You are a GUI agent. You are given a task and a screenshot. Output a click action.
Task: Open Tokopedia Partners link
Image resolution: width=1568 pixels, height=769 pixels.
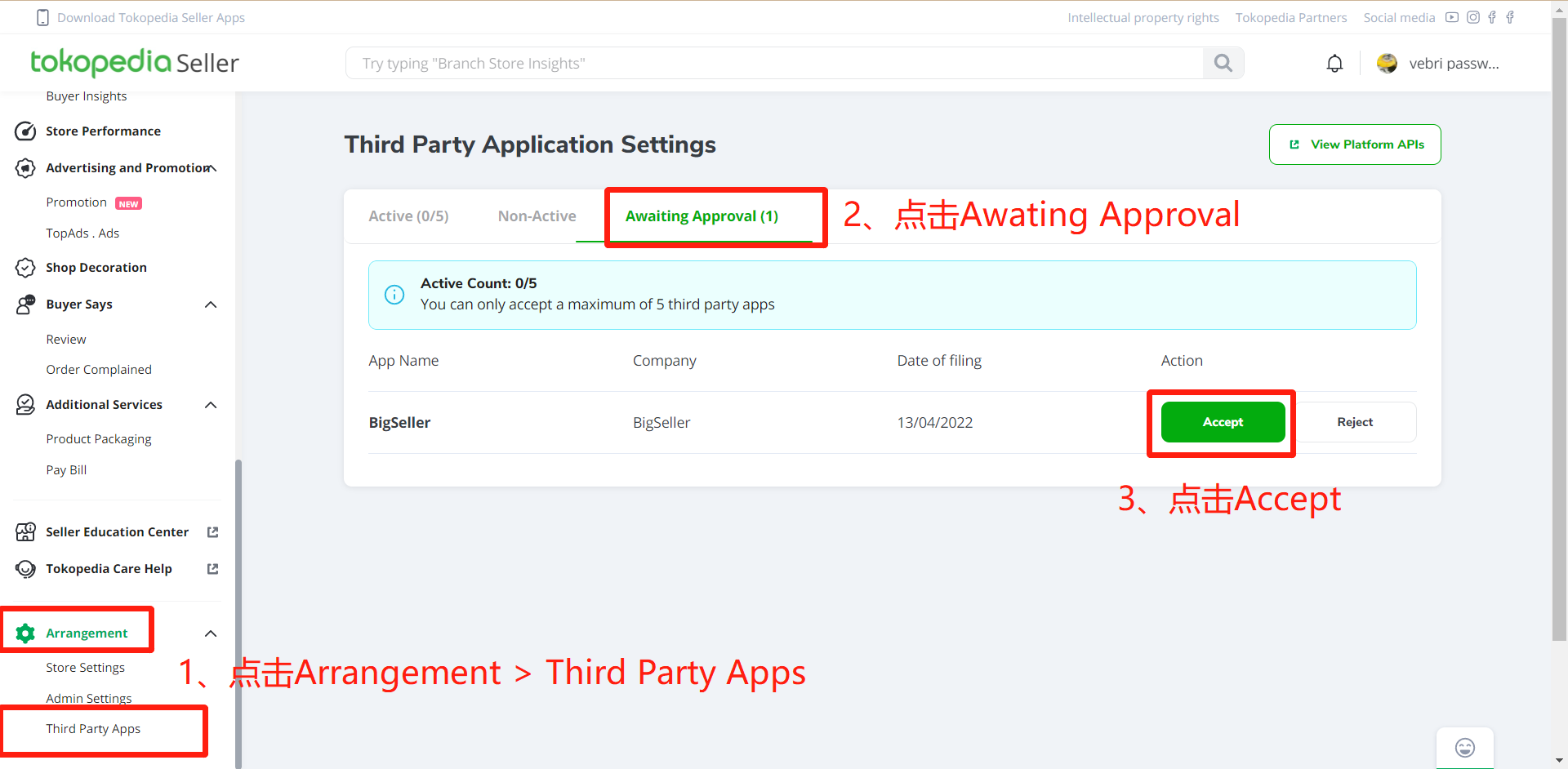(x=1291, y=18)
